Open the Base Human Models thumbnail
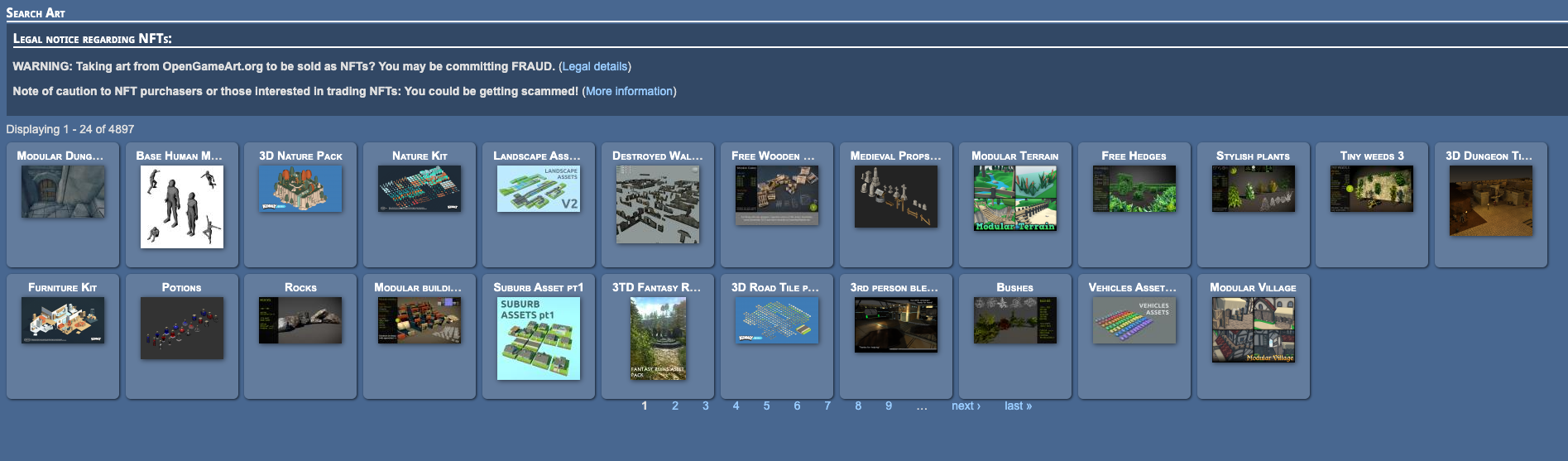 click(182, 206)
